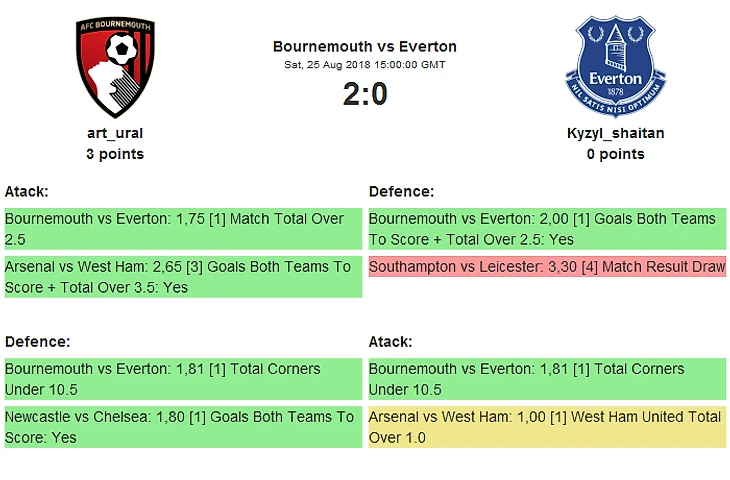Select the green Match Total Over 2.5 bet
This screenshot has width=730, height=480.
pos(182,229)
